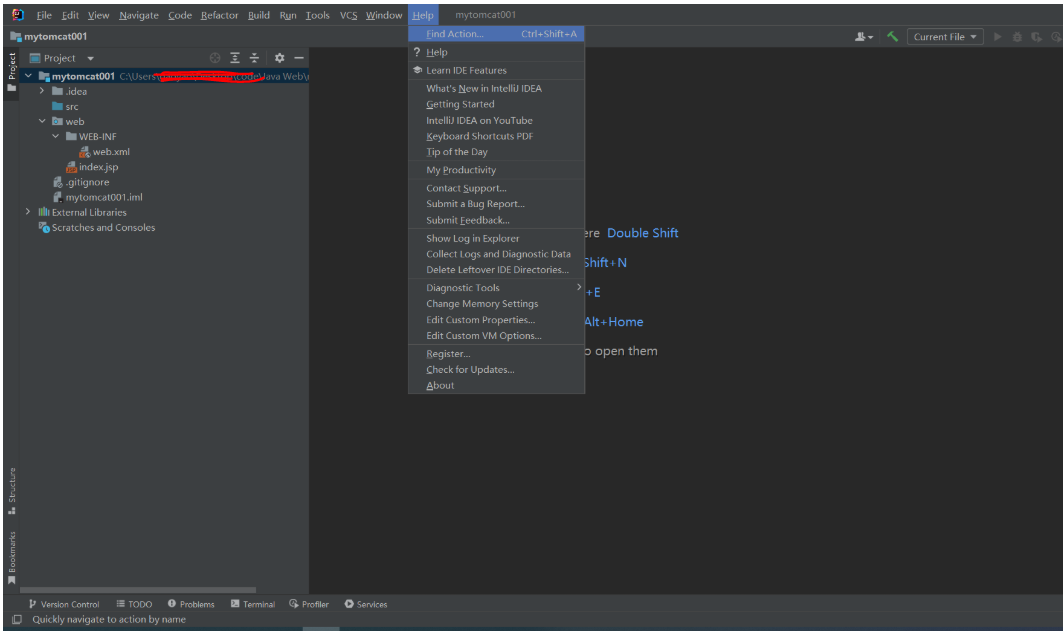Image resolution: width=1063 pixels, height=631 pixels.
Task: Click the IntelliJ IDEA logo icon
Action: click(x=18, y=15)
